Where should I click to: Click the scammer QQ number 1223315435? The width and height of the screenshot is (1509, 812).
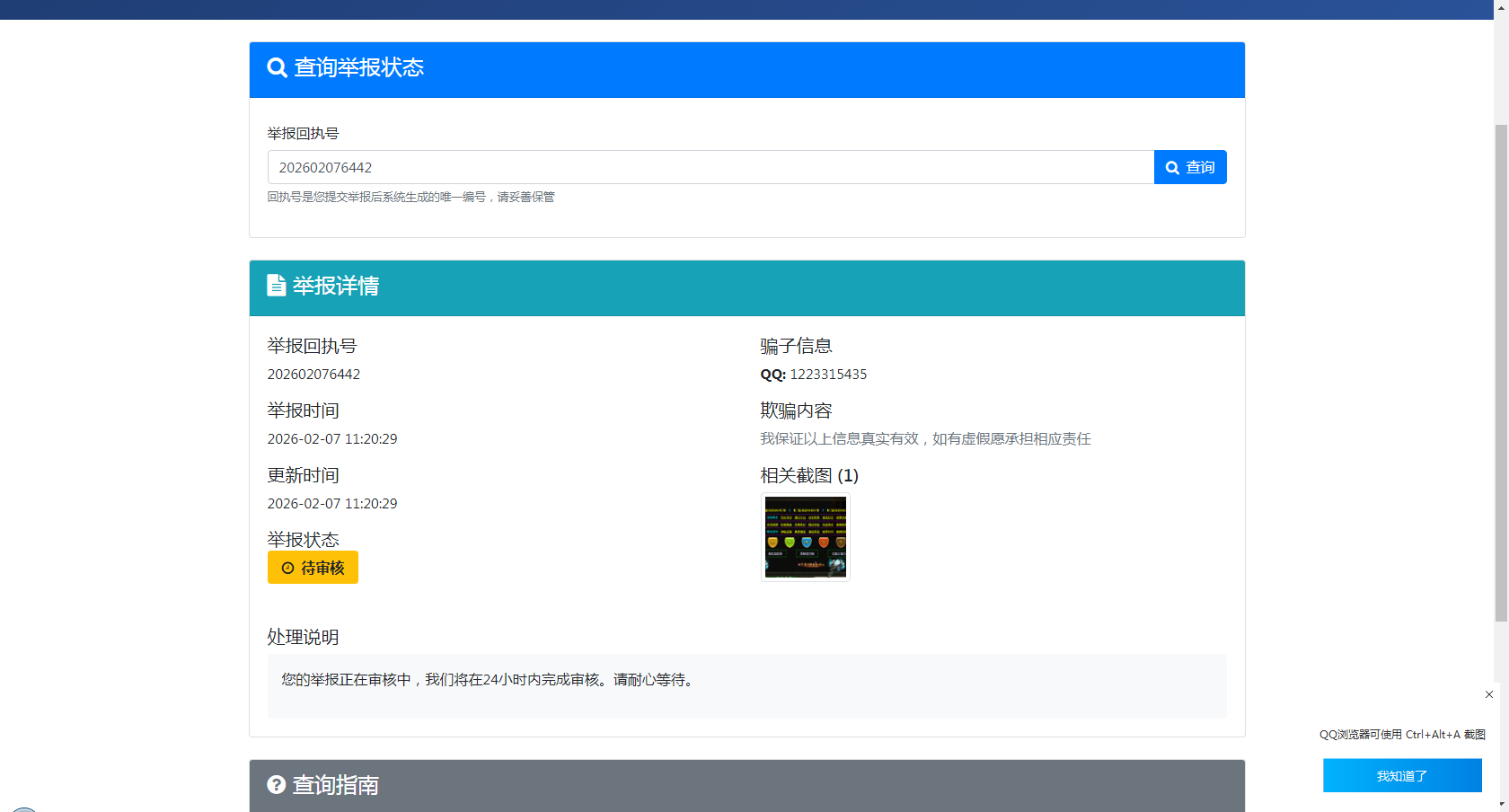tap(828, 375)
